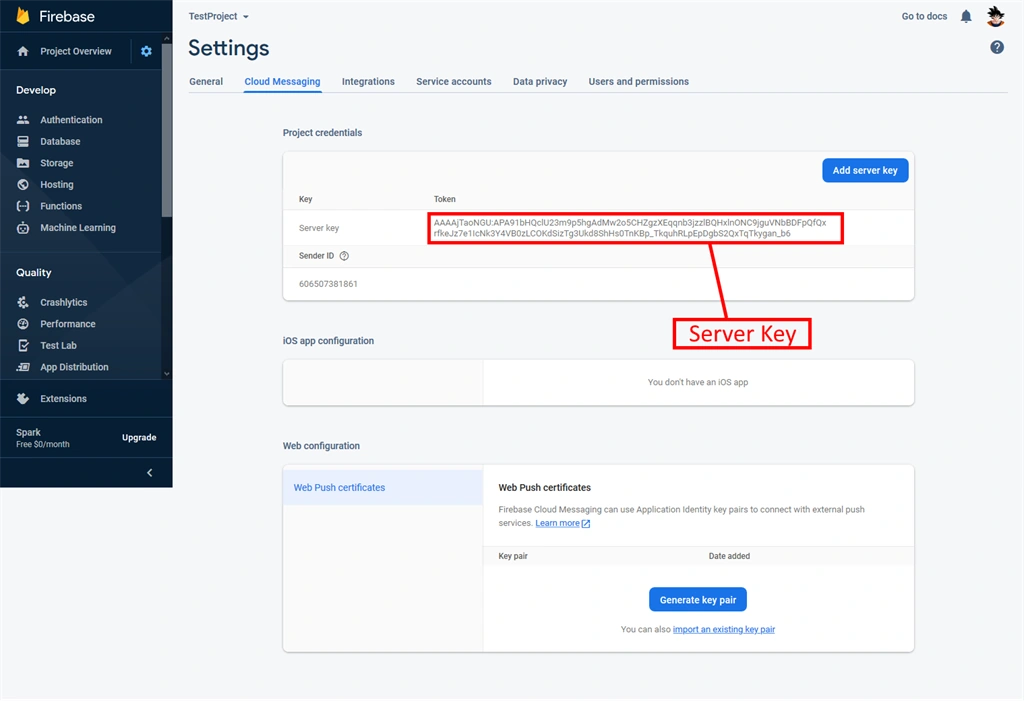Select the Cloud Messaging tab
This screenshot has width=1024, height=701.
tap(282, 82)
